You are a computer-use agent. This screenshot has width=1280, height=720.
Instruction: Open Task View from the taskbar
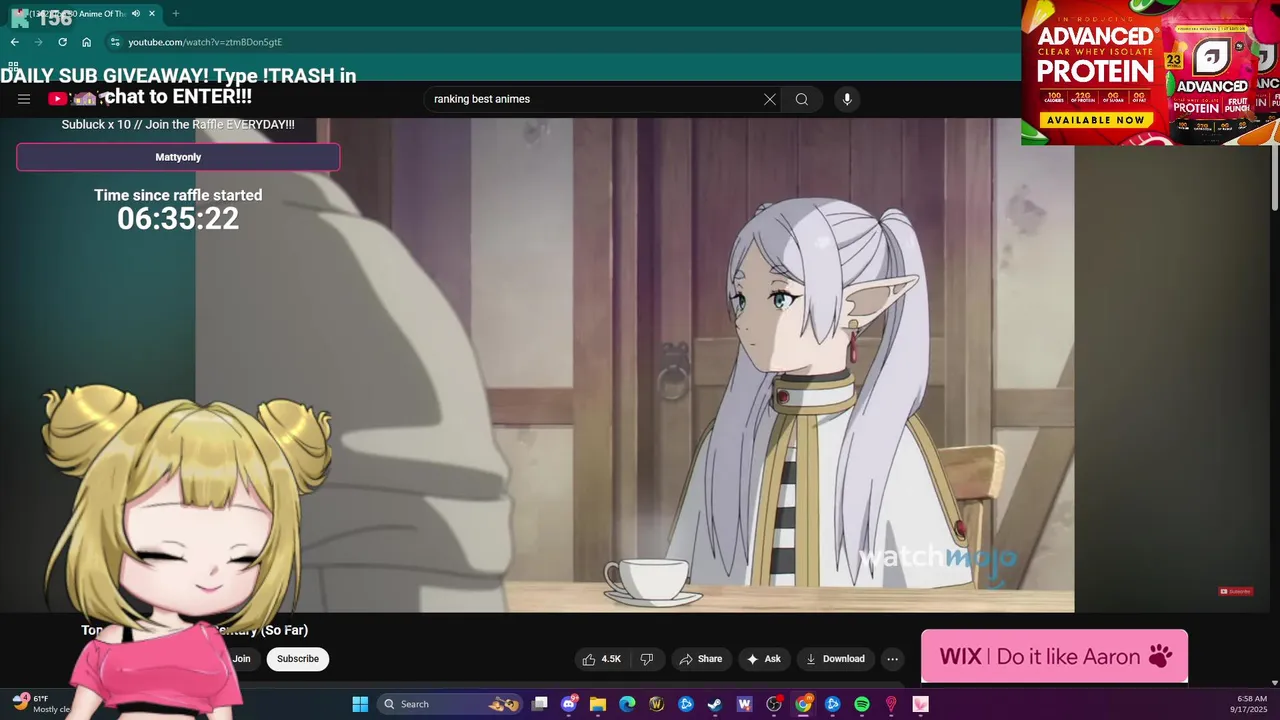[x=540, y=704]
